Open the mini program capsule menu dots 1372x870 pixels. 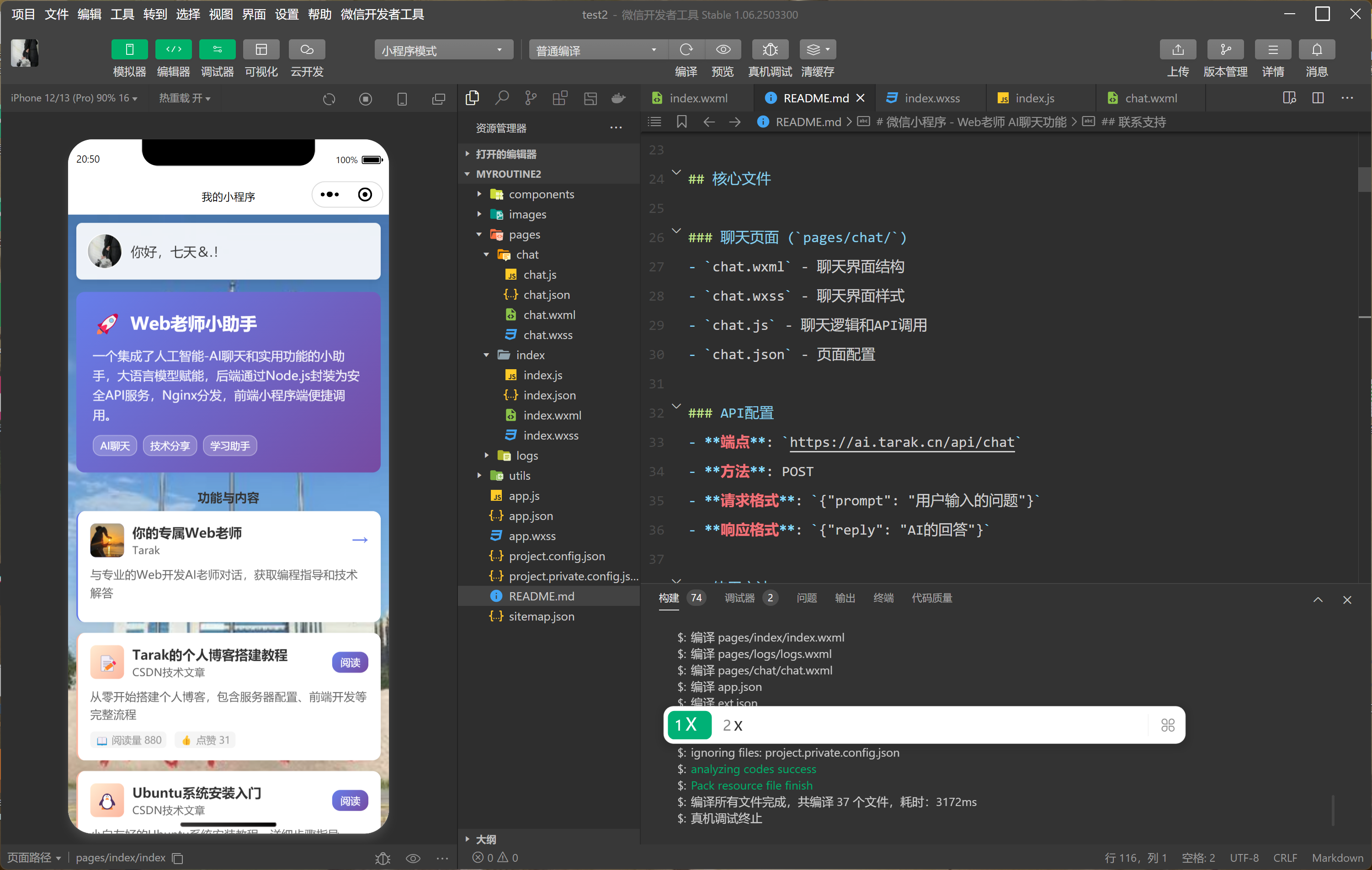point(330,194)
